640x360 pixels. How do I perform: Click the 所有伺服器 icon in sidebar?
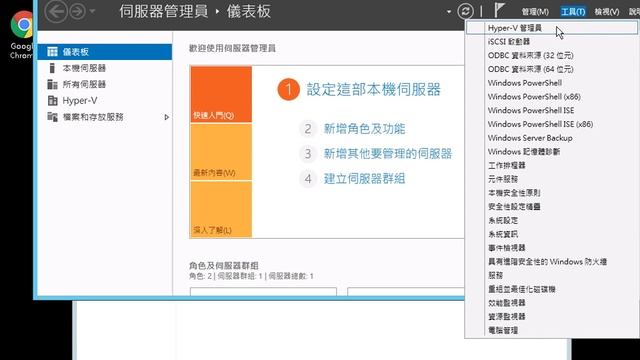52,84
